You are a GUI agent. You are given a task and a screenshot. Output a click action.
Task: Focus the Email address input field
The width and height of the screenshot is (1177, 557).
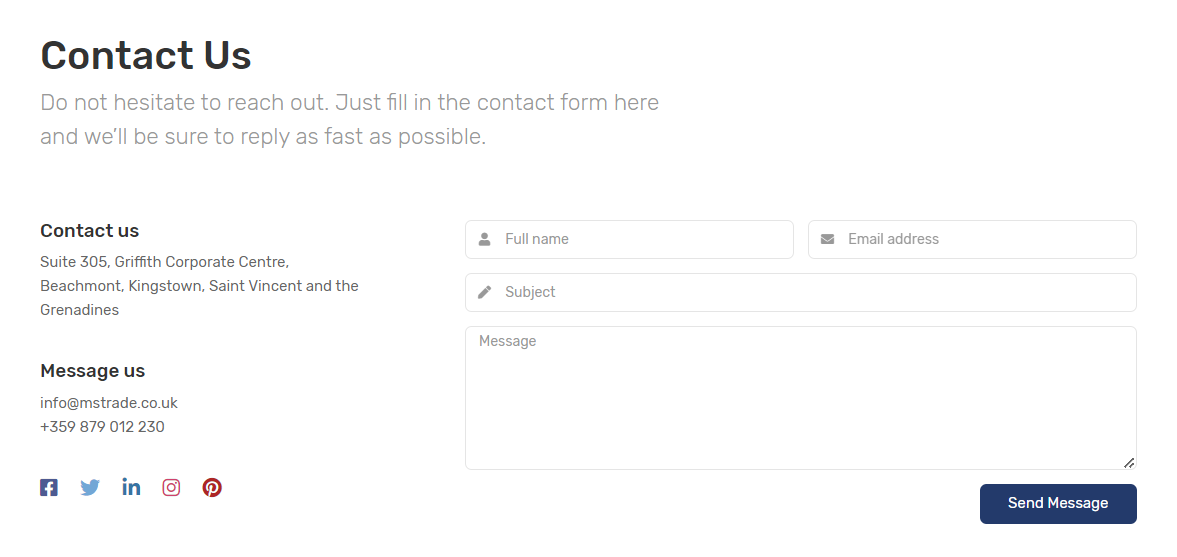(985, 240)
